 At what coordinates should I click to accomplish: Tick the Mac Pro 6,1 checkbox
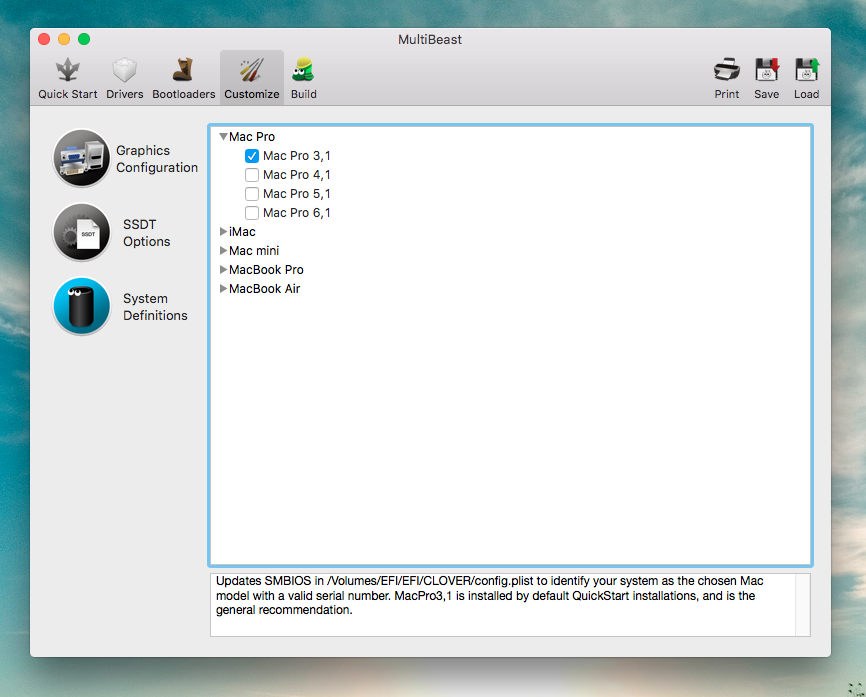pyautogui.click(x=252, y=213)
